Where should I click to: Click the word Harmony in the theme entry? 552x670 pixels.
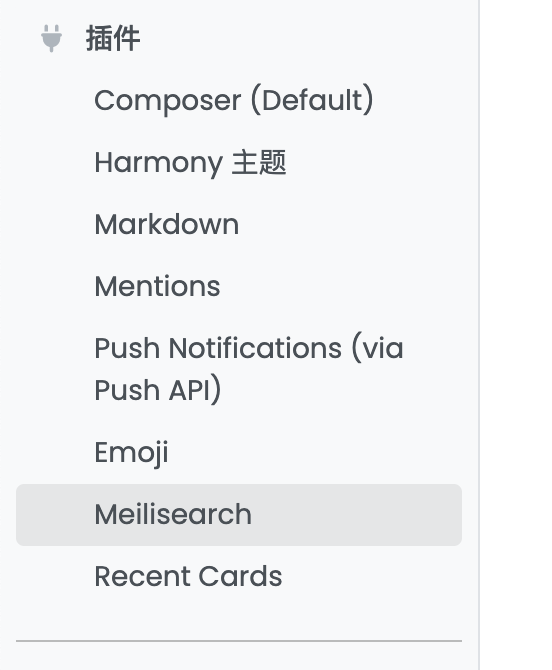tap(159, 163)
